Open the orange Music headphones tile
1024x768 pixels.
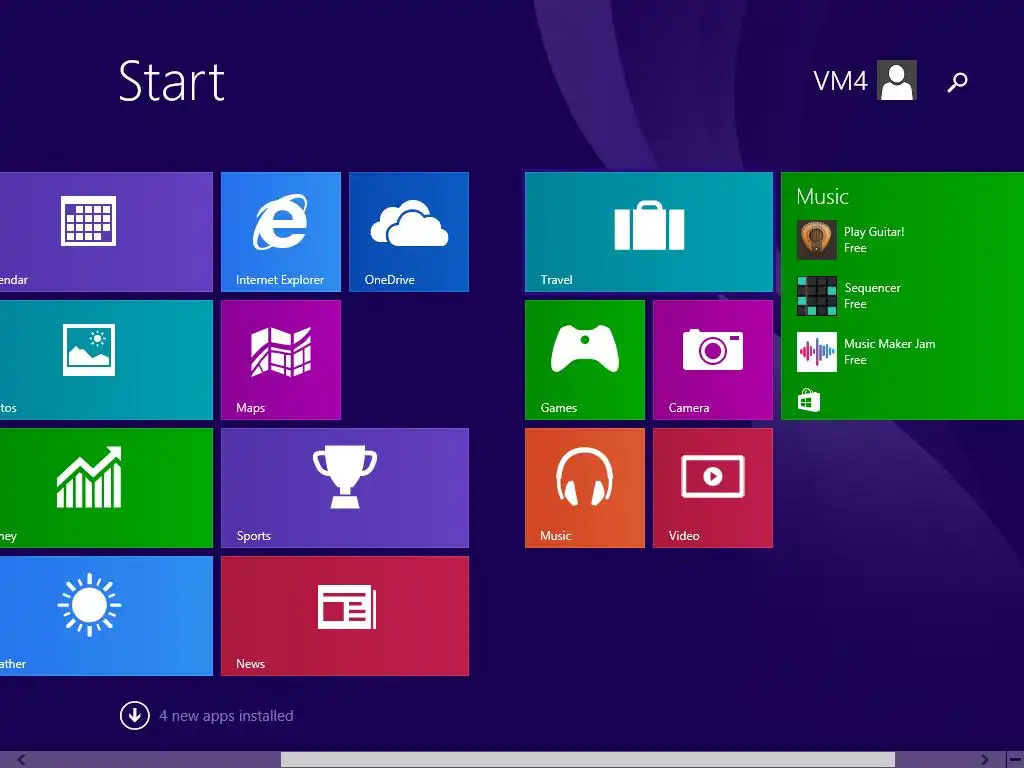click(585, 488)
